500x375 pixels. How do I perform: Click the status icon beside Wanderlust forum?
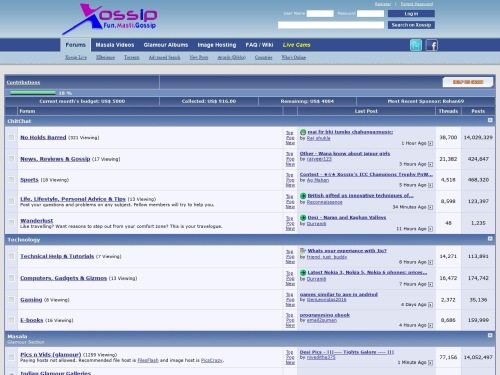coord(12,223)
